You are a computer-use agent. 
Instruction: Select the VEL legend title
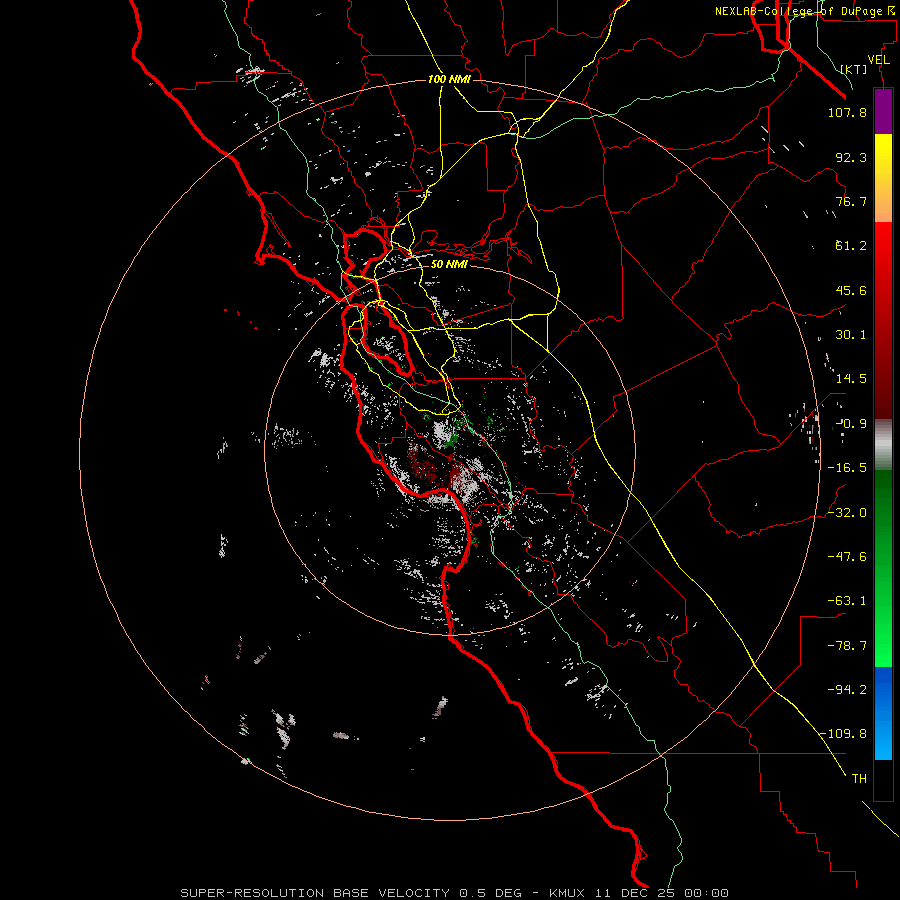(x=879, y=60)
